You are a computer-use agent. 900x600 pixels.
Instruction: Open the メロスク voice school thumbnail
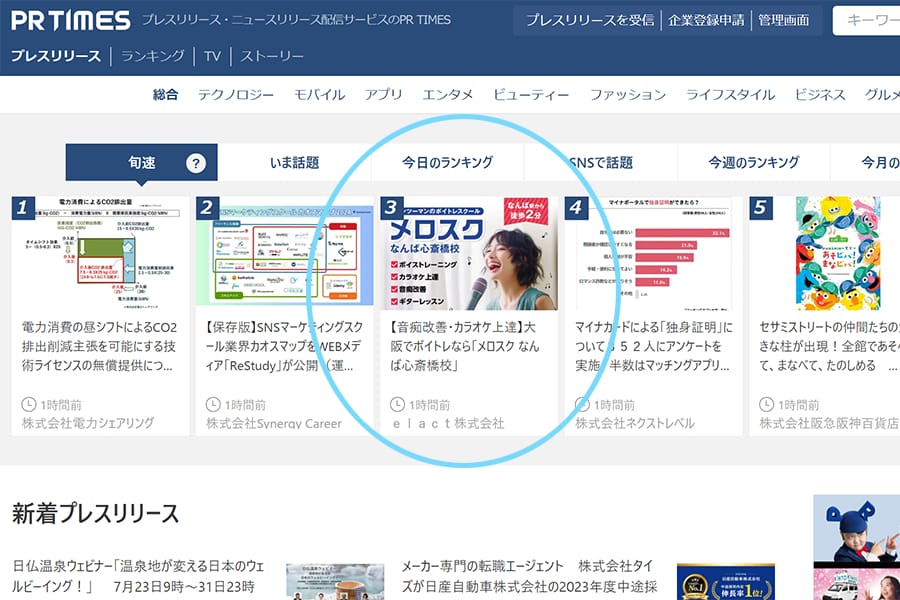[x=469, y=253]
